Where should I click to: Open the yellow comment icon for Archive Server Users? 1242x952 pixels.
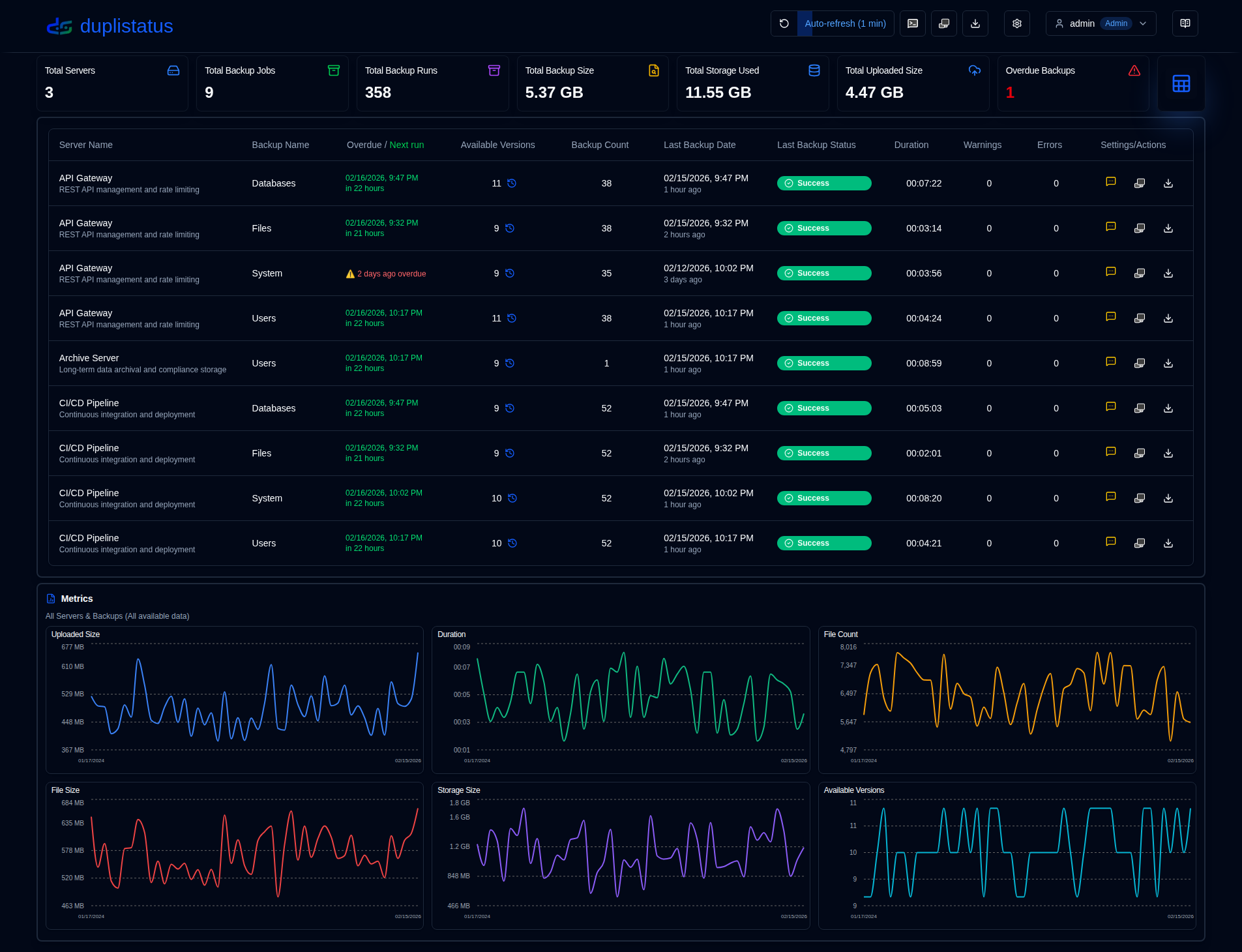(1110, 361)
